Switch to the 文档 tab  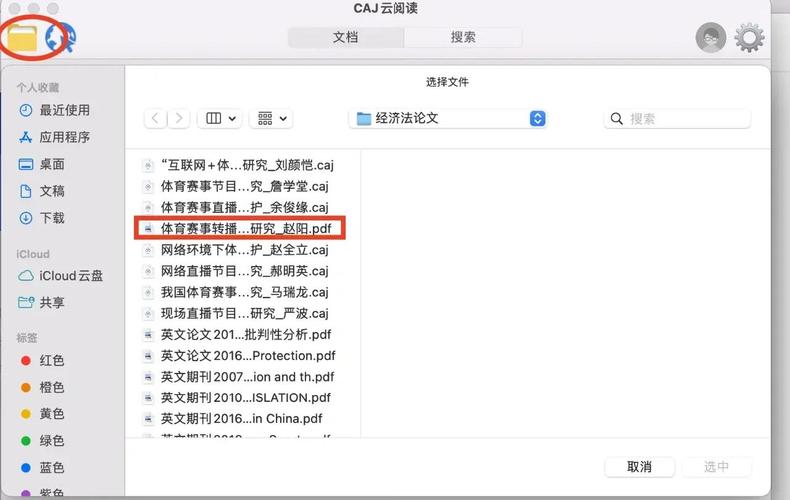346,37
